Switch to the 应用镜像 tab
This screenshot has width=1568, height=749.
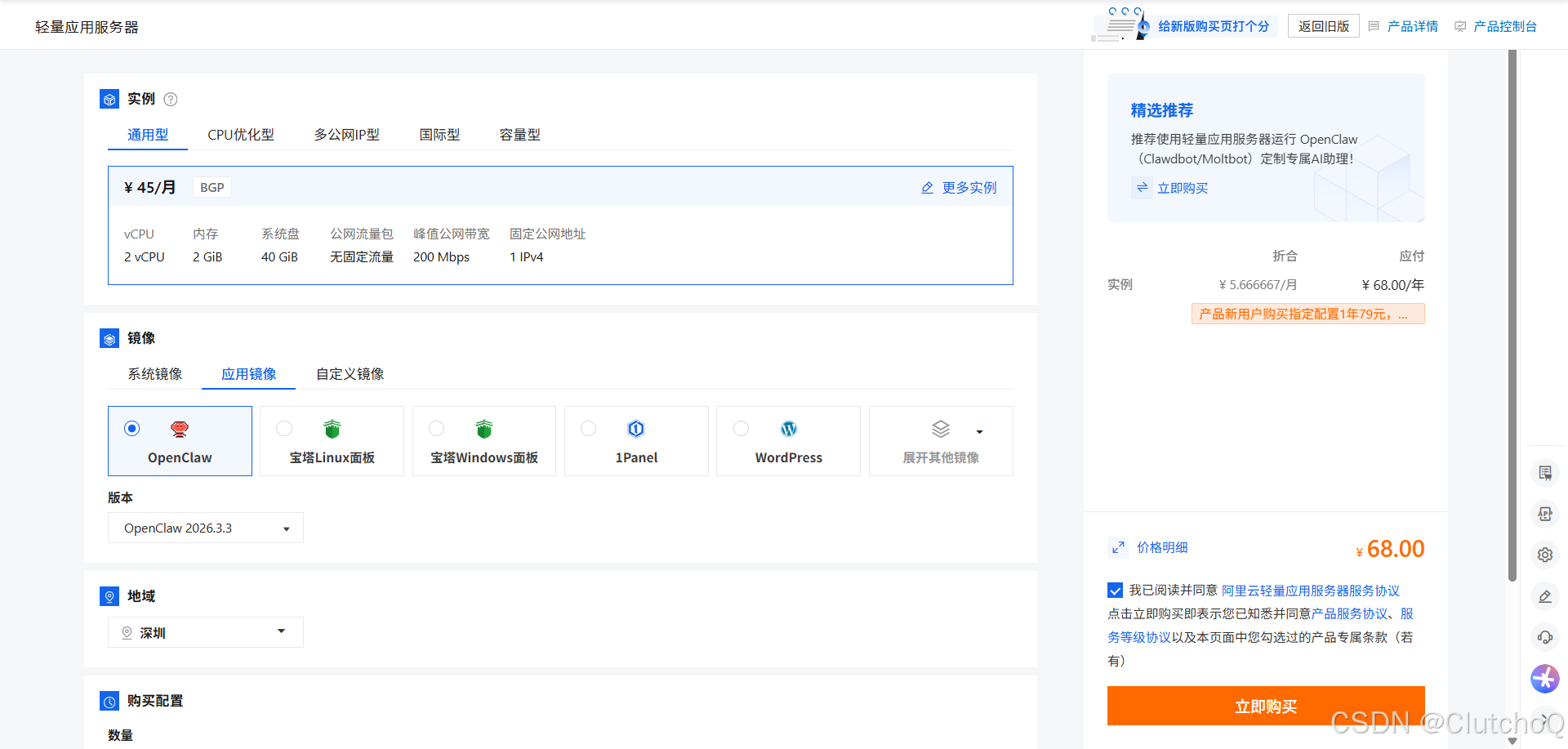pyautogui.click(x=249, y=374)
